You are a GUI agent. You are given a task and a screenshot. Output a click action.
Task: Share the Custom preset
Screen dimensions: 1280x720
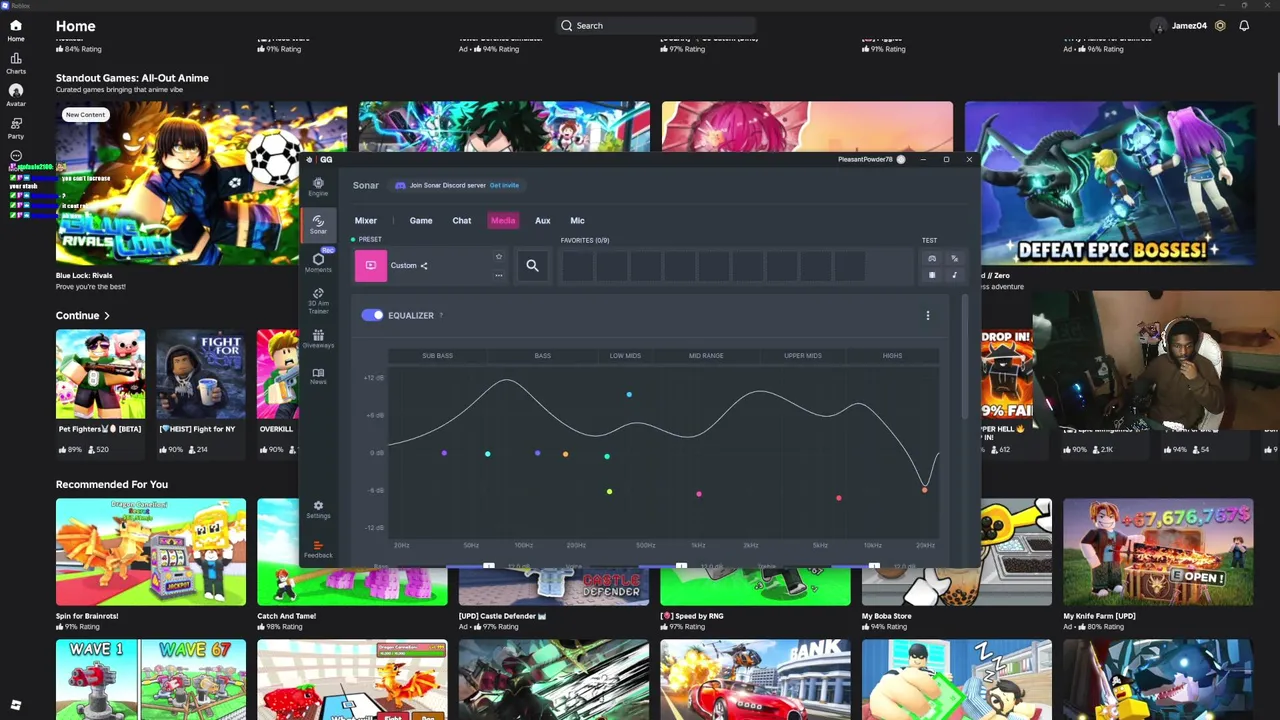[x=424, y=266]
